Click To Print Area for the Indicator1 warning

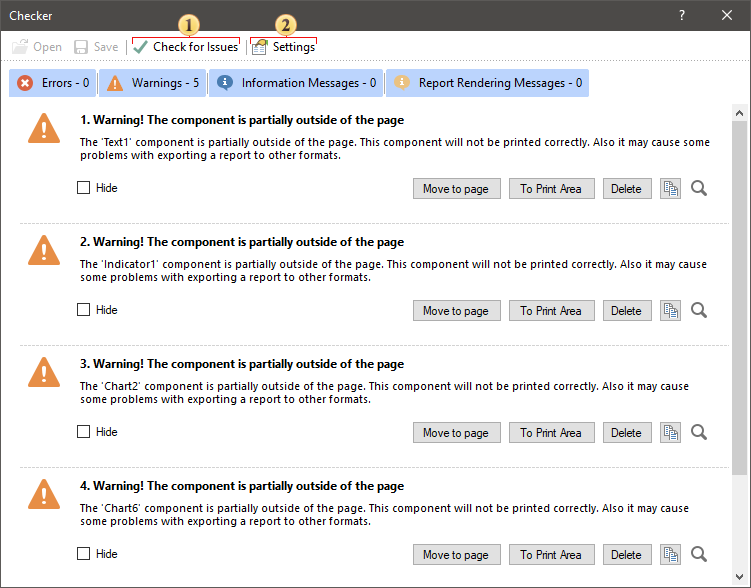pos(550,311)
